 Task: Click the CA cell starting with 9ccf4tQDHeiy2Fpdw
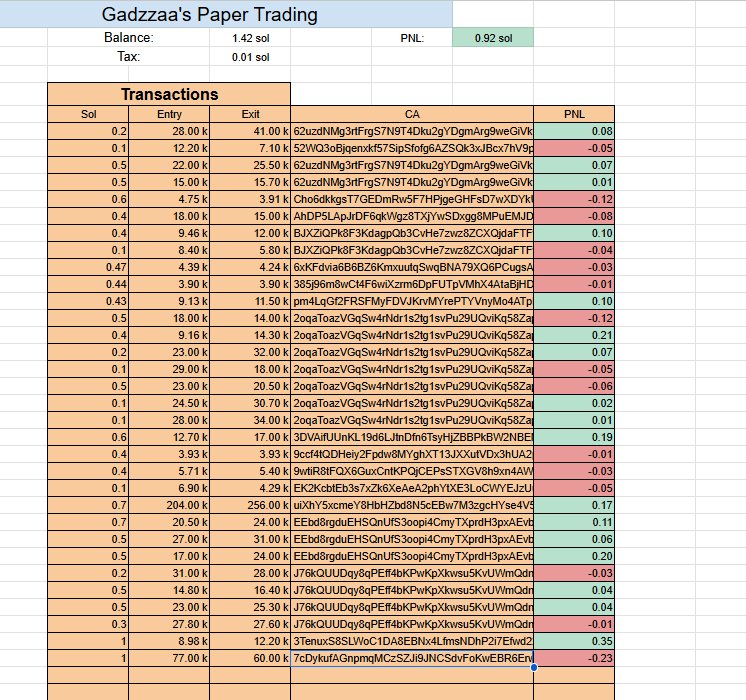coord(412,454)
